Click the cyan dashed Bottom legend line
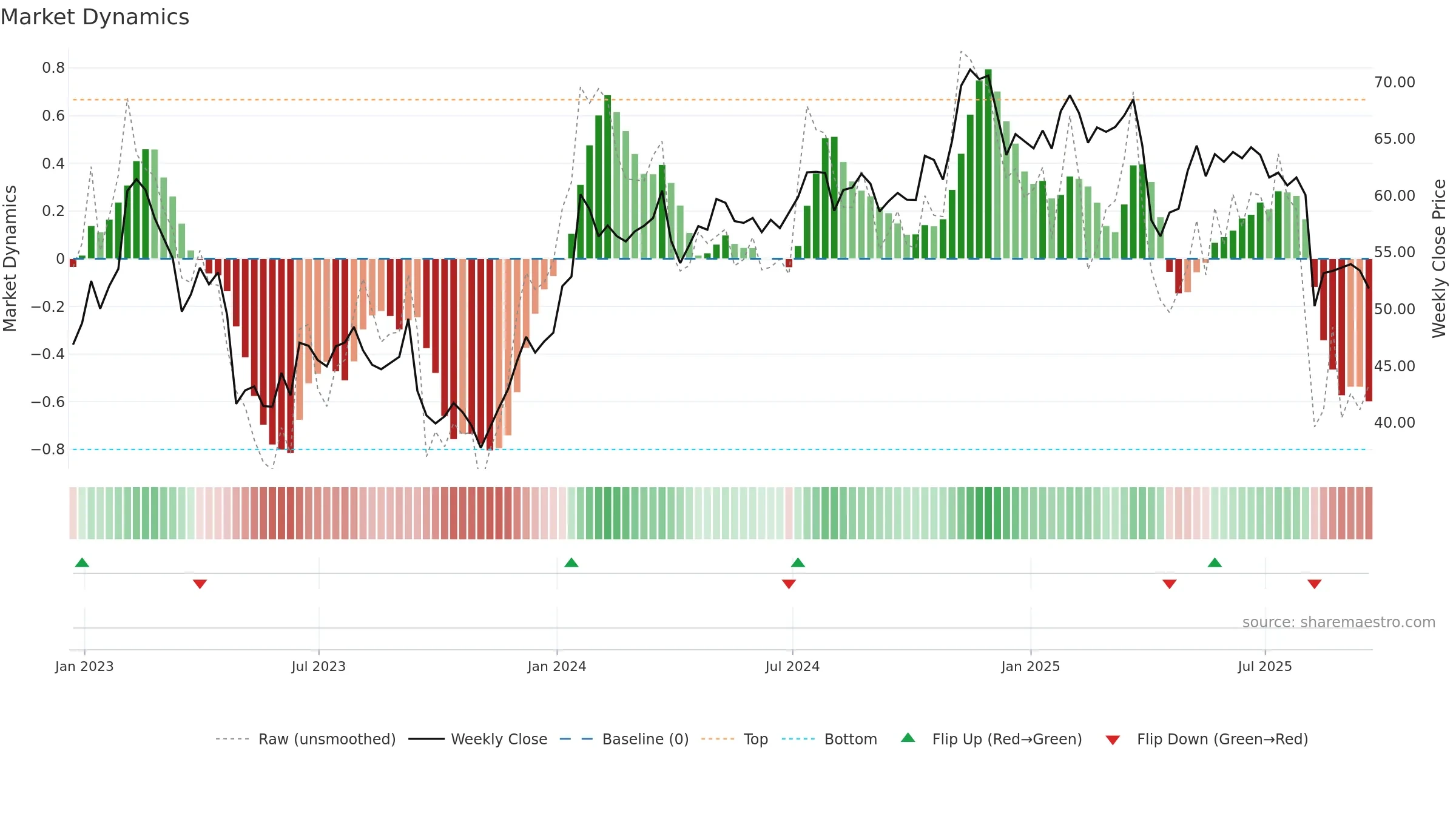This screenshot has height=819, width=1456. point(798,739)
